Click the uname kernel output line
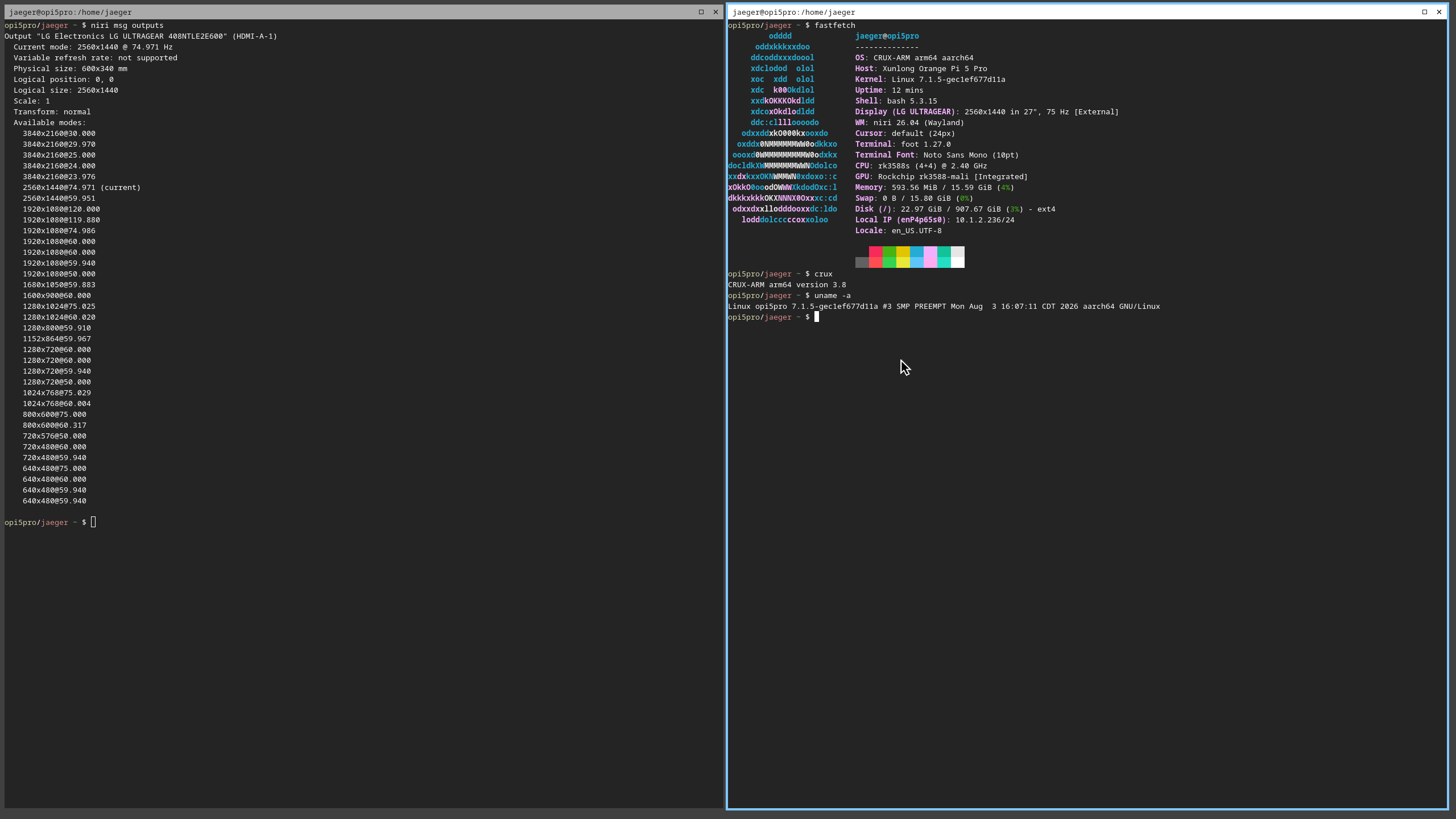 944,307
